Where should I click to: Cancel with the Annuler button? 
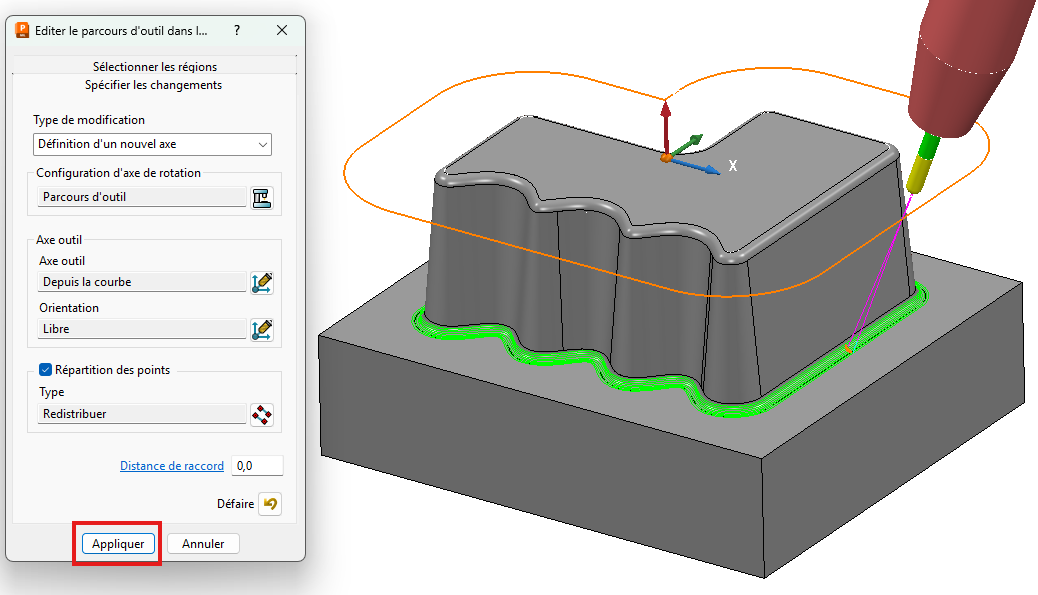(203, 544)
